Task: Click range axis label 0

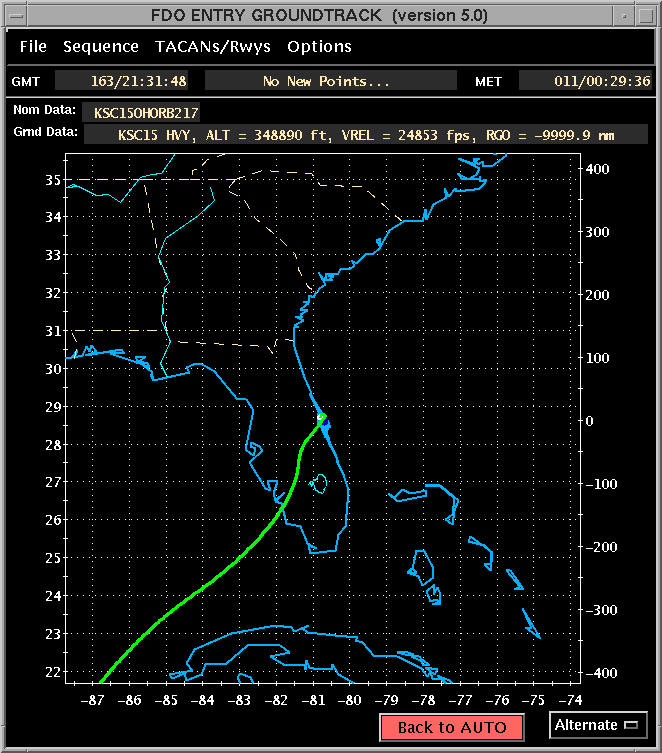Action: click(590, 421)
